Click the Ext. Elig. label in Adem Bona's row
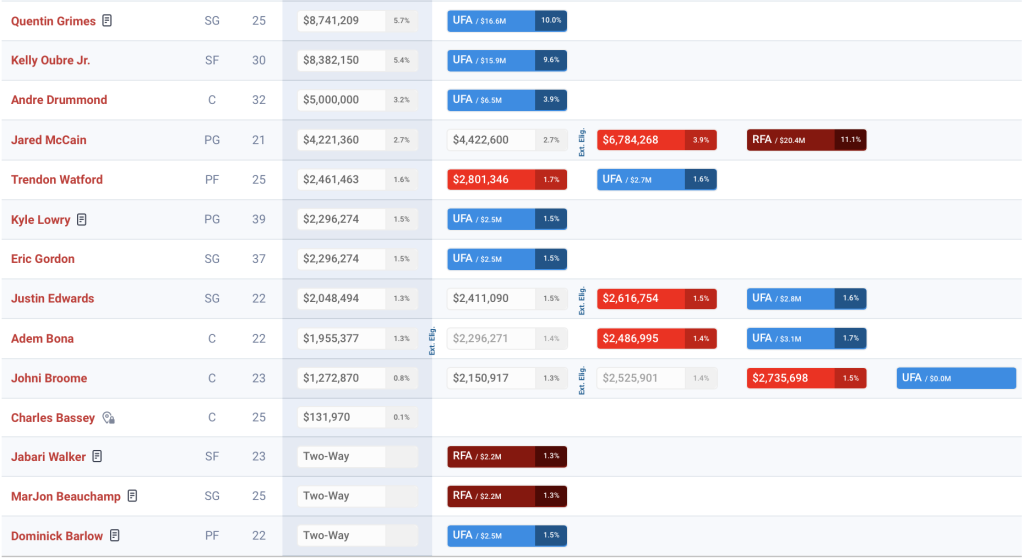Viewport: 1024px width, 560px height. coord(432,340)
